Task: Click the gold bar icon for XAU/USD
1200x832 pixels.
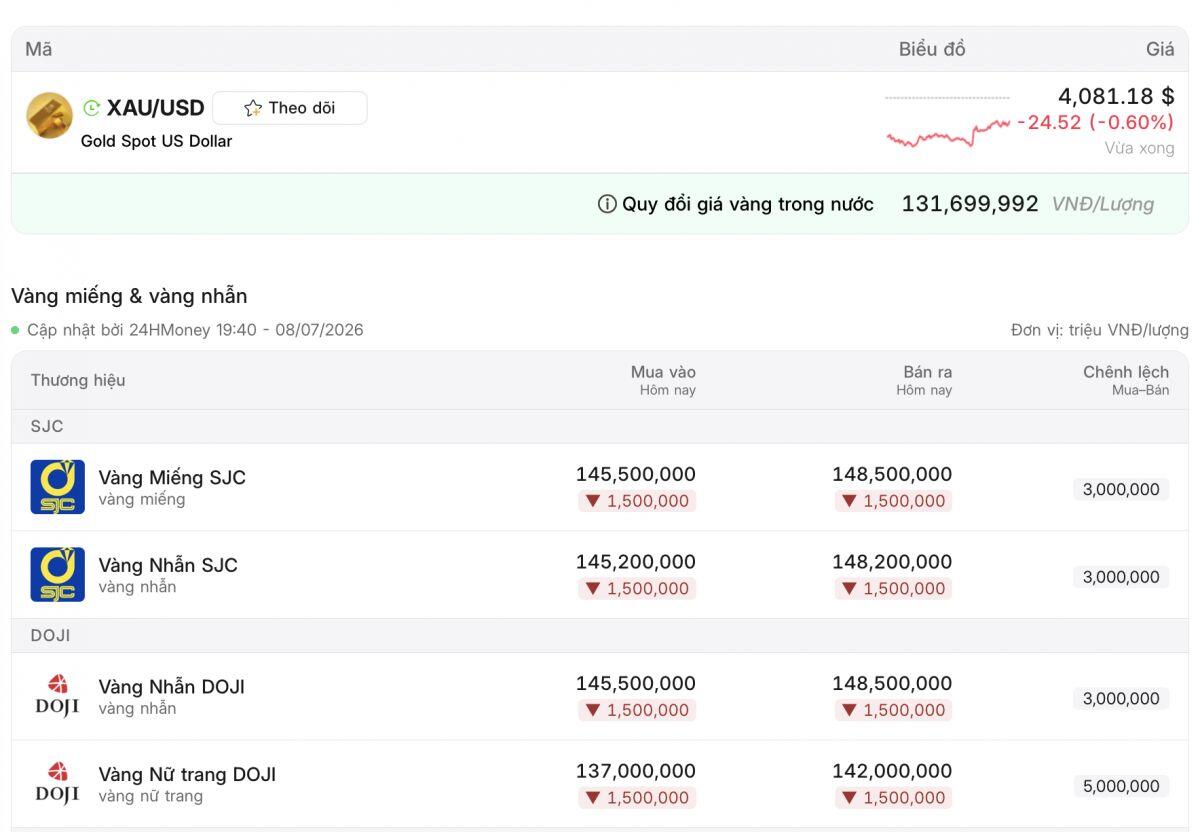Action: pyautogui.click(x=49, y=116)
